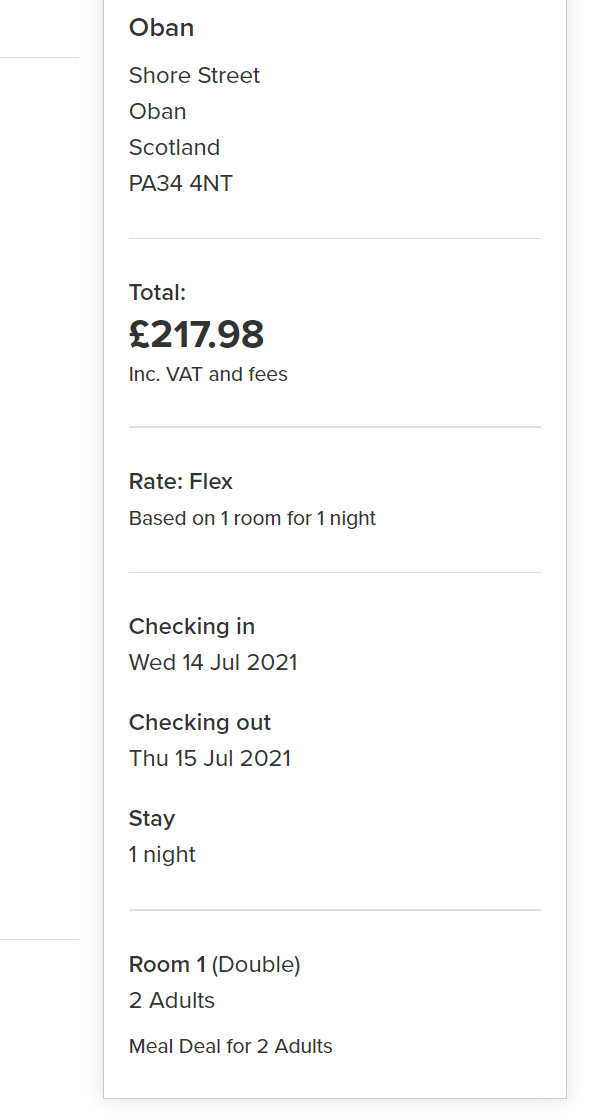Click the Total: label

click(x=157, y=293)
